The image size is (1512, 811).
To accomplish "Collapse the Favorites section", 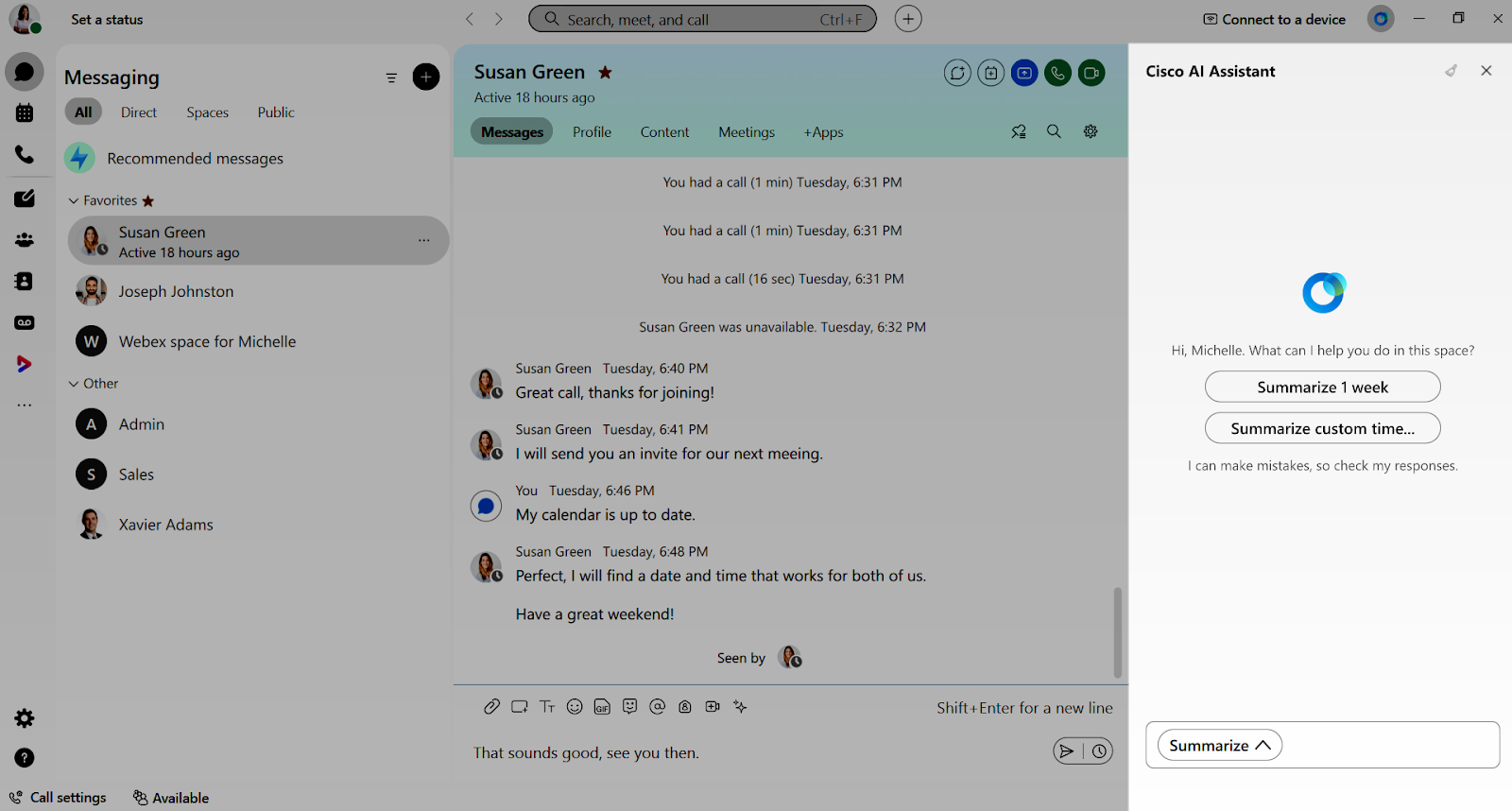I will point(74,200).
